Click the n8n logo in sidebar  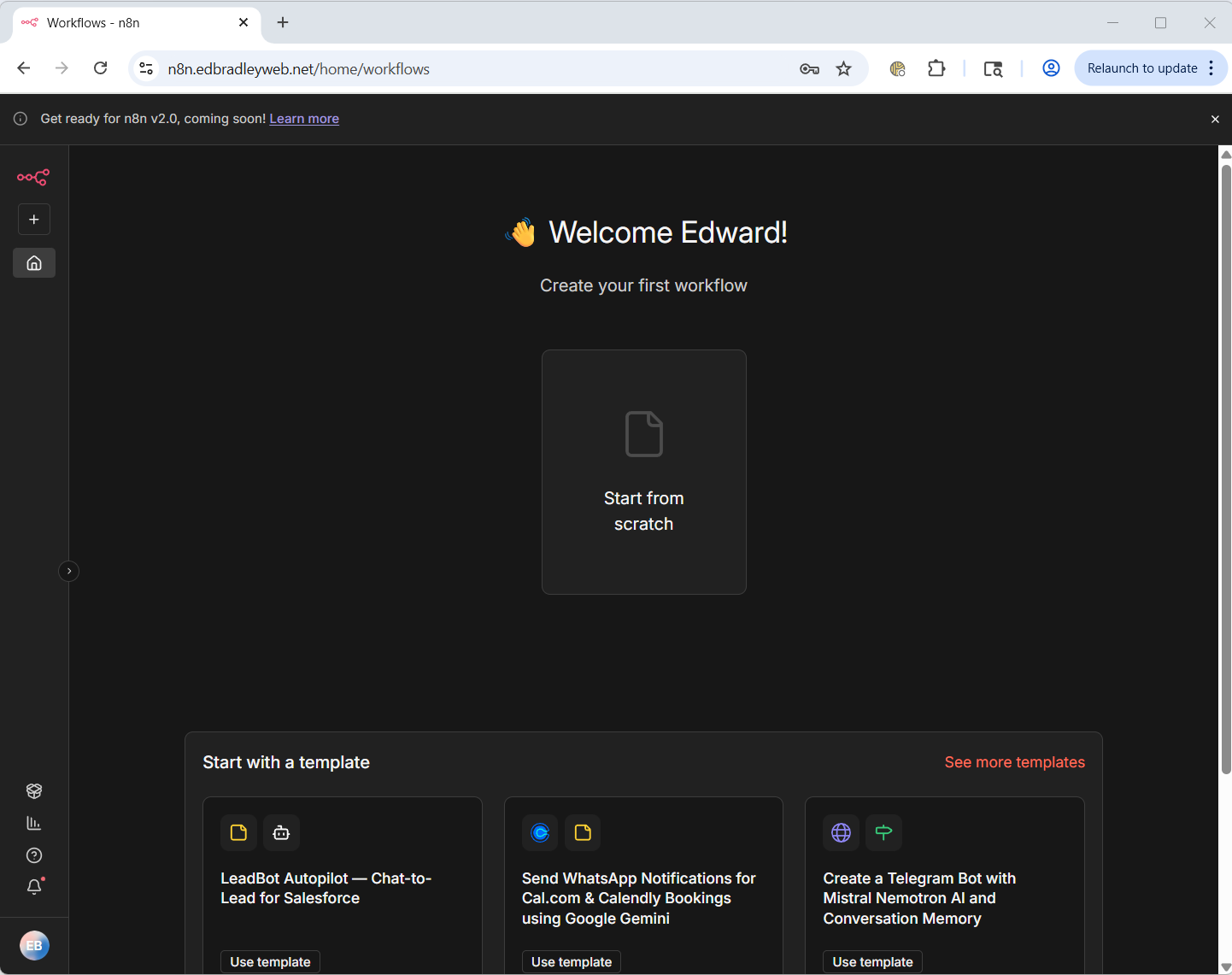[x=33, y=177]
